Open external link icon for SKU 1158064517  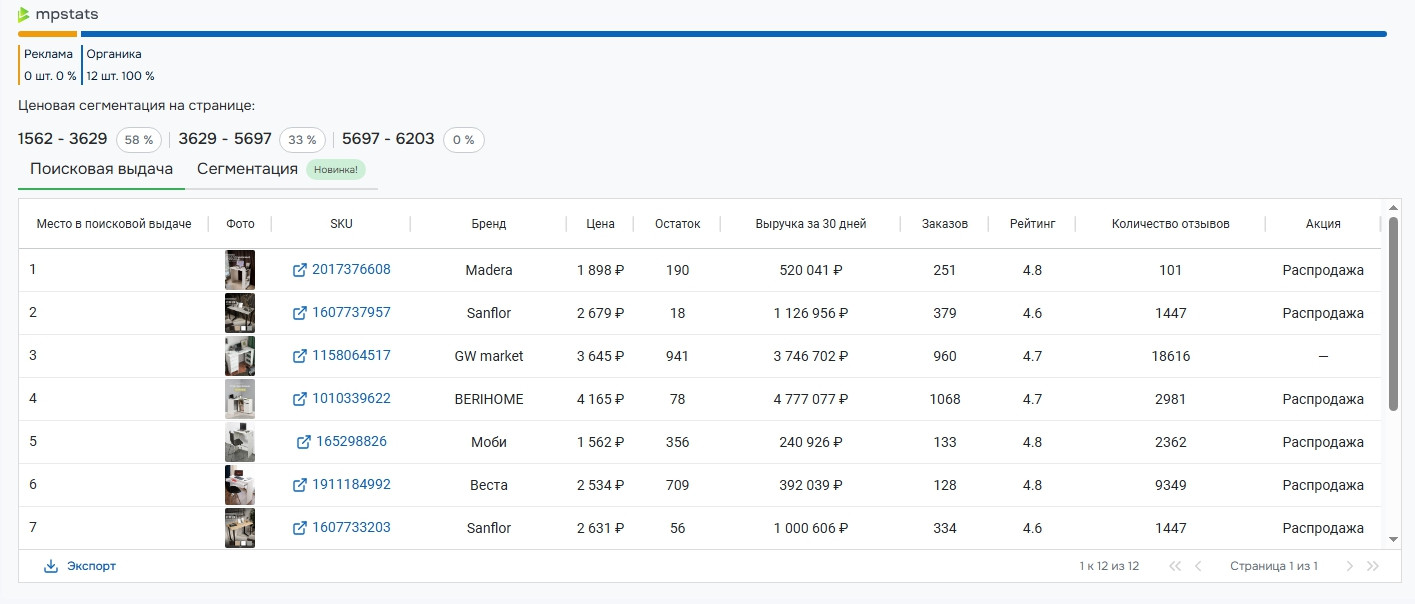[299, 356]
